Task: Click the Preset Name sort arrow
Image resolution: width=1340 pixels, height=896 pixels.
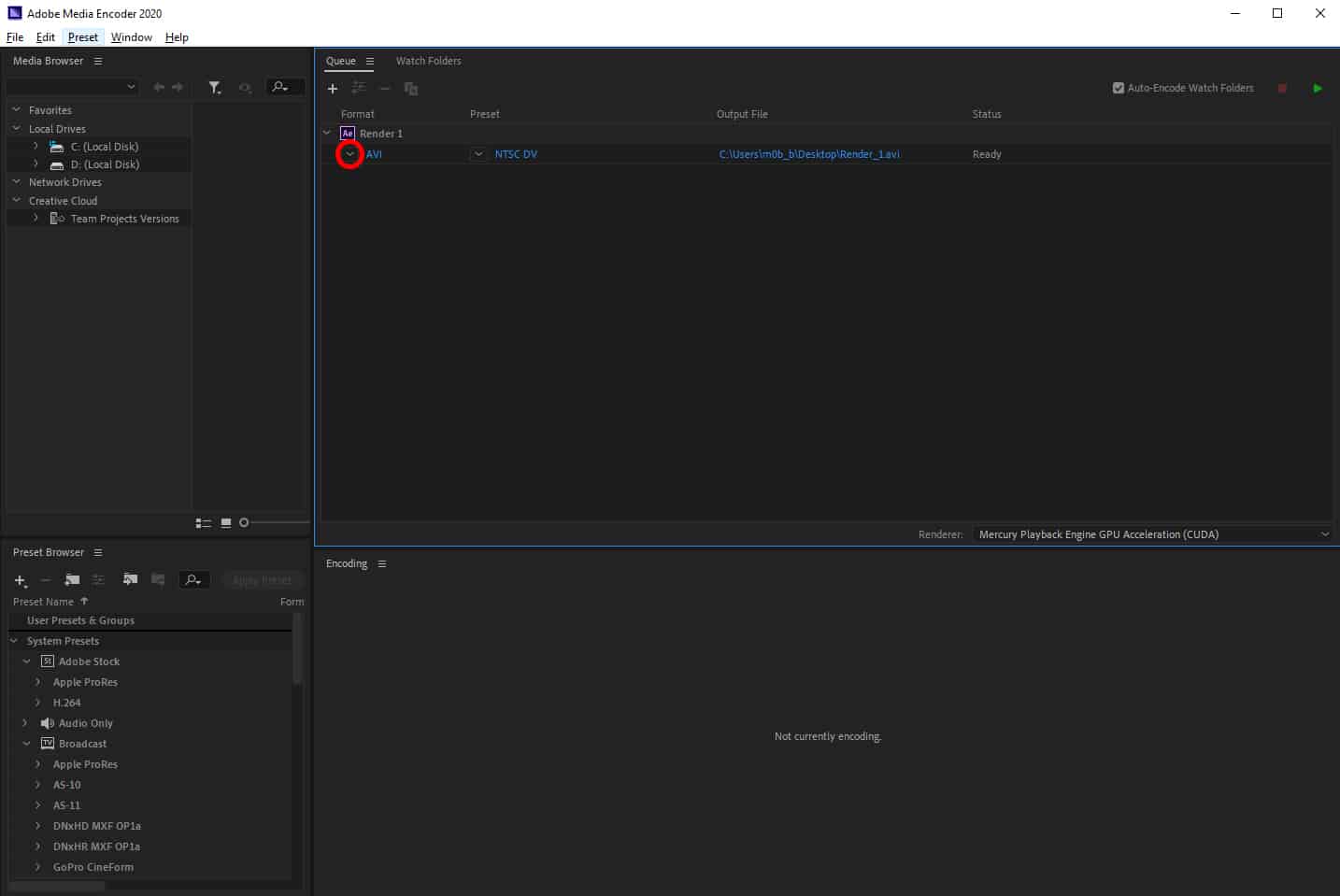Action: pyautogui.click(x=84, y=601)
